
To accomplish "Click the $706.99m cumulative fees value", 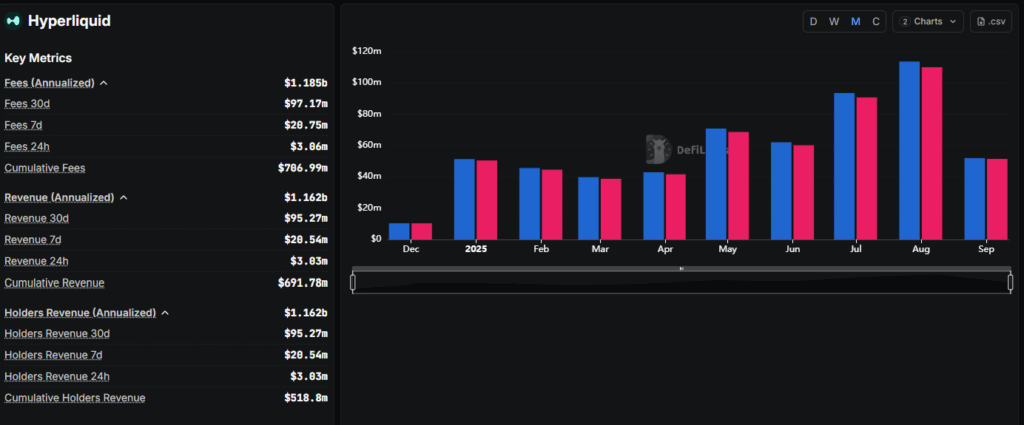I will coord(302,168).
